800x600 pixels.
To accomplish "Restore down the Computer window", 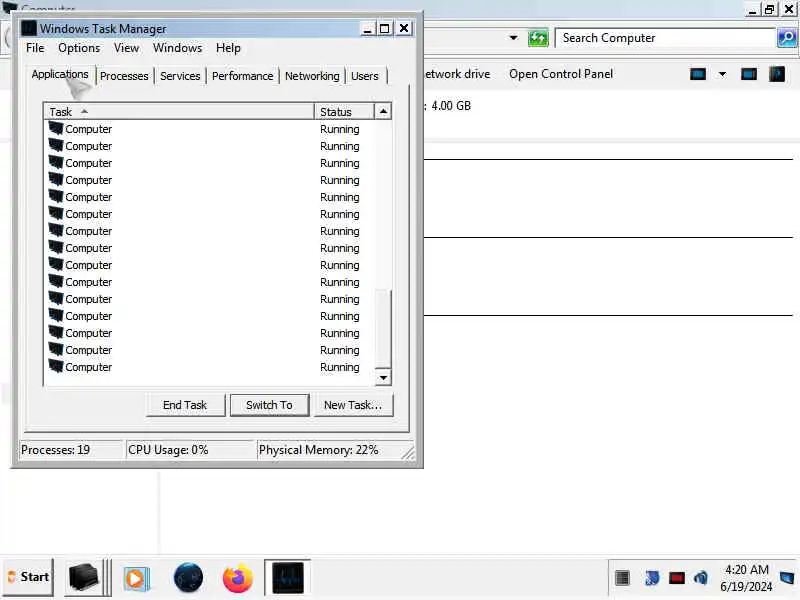I will [x=769, y=9].
